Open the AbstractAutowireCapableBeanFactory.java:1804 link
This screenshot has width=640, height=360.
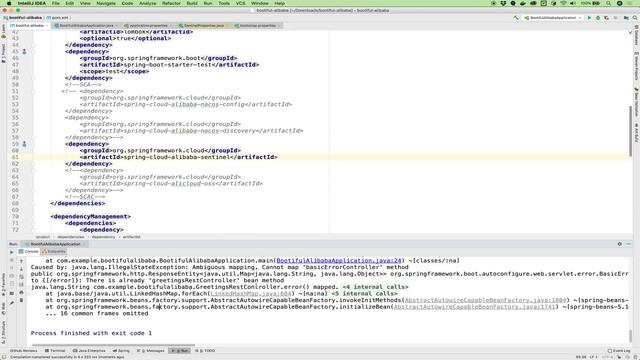[x=486, y=300]
